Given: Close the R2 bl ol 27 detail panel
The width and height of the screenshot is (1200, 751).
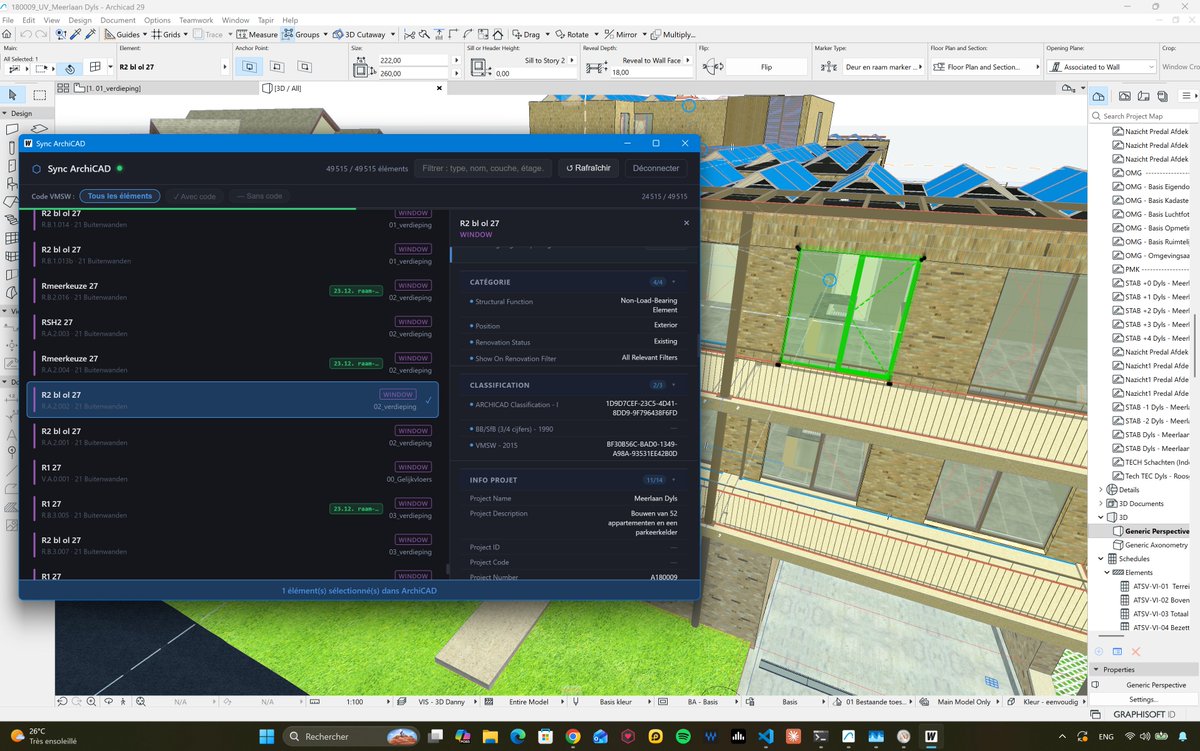Looking at the screenshot, I should tap(686, 223).
